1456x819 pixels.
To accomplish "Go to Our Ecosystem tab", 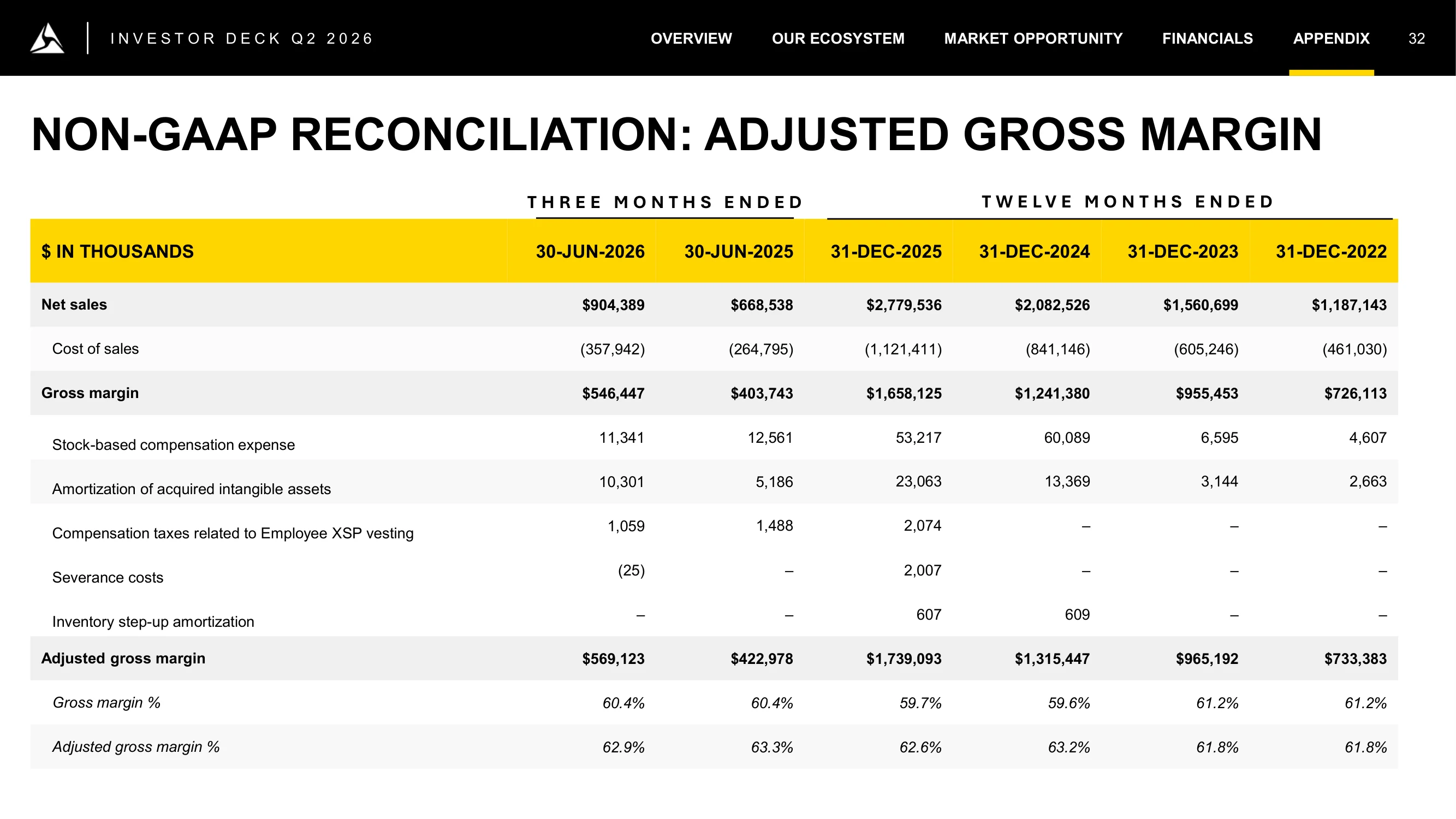I will pyautogui.click(x=837, y=38).
